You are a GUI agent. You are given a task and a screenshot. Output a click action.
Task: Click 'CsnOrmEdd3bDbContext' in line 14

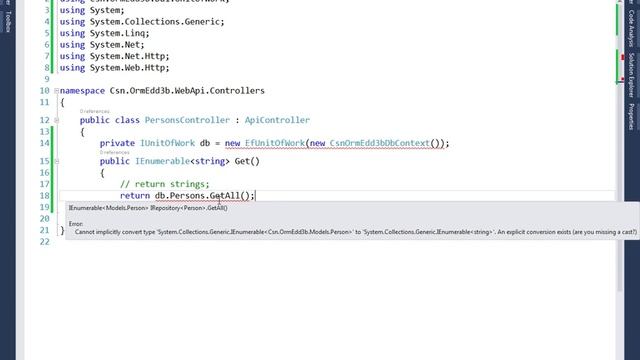tap(380, 143)
